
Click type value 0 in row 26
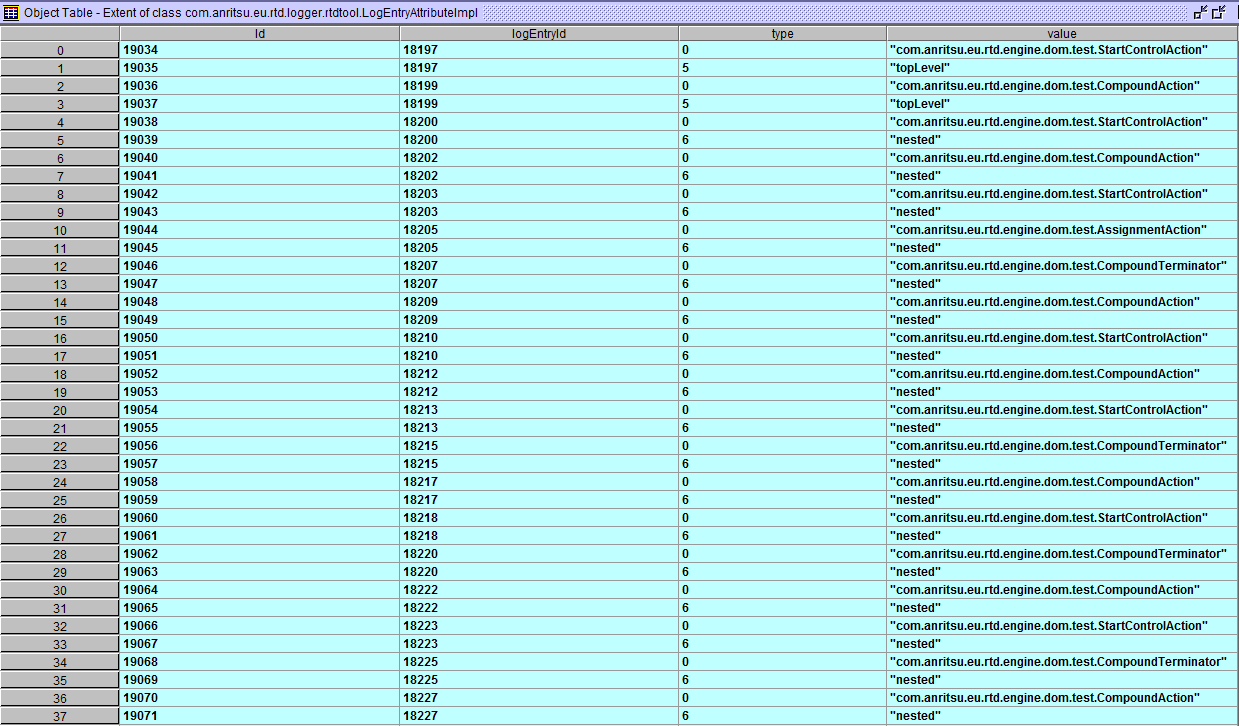(783, 518)
